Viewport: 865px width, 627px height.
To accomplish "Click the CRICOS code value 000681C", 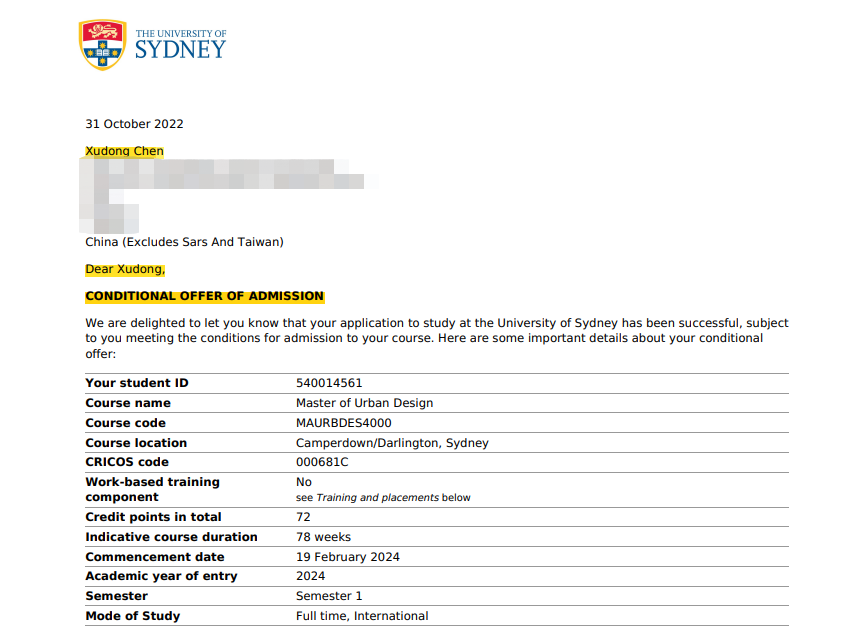I will (x=322, y=462).
